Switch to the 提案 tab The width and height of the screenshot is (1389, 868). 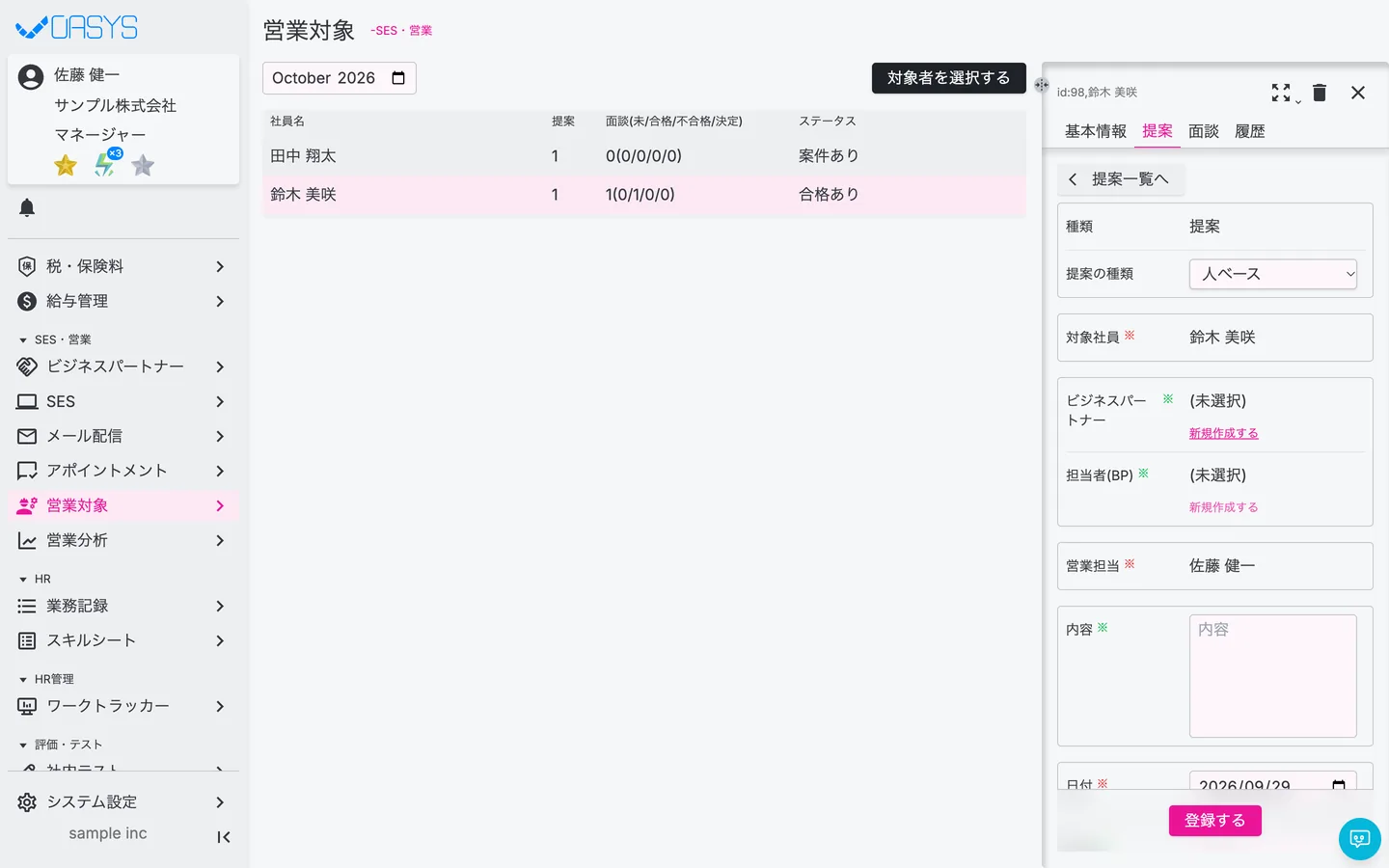pos(1157,131)
